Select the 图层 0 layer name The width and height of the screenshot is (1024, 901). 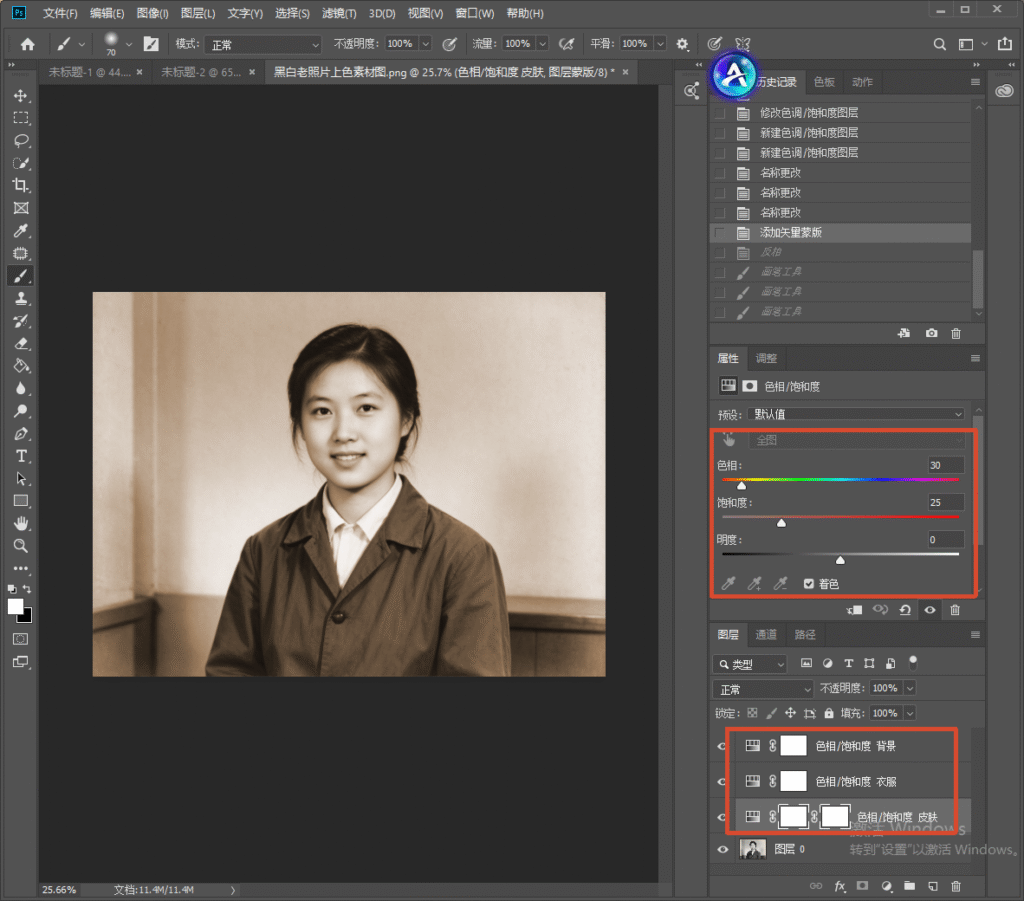click(789, 849)
